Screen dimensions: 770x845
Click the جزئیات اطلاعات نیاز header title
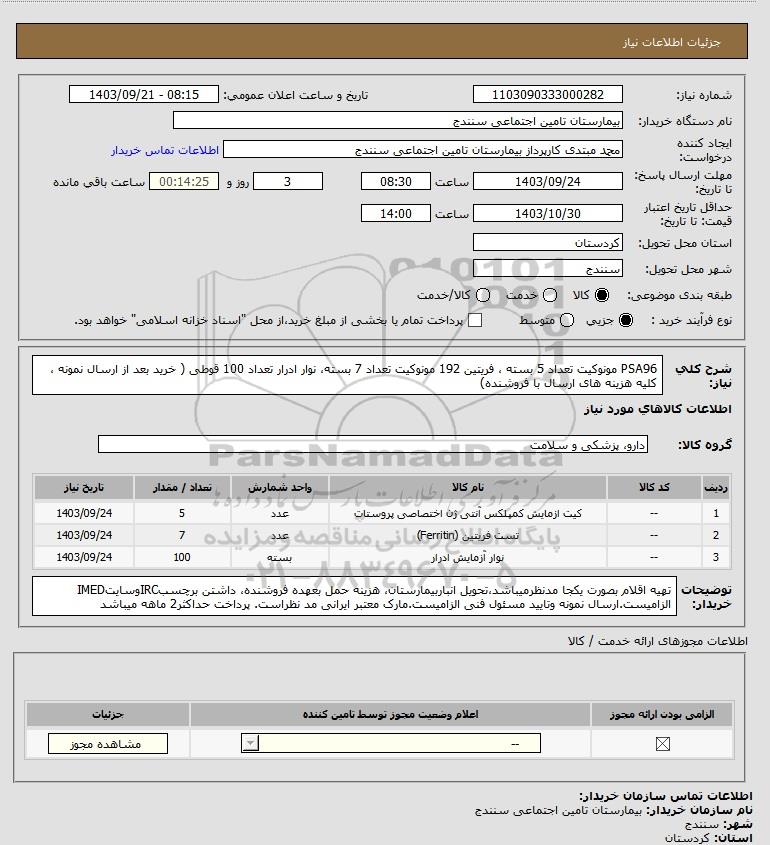click(x=671, y=42)
